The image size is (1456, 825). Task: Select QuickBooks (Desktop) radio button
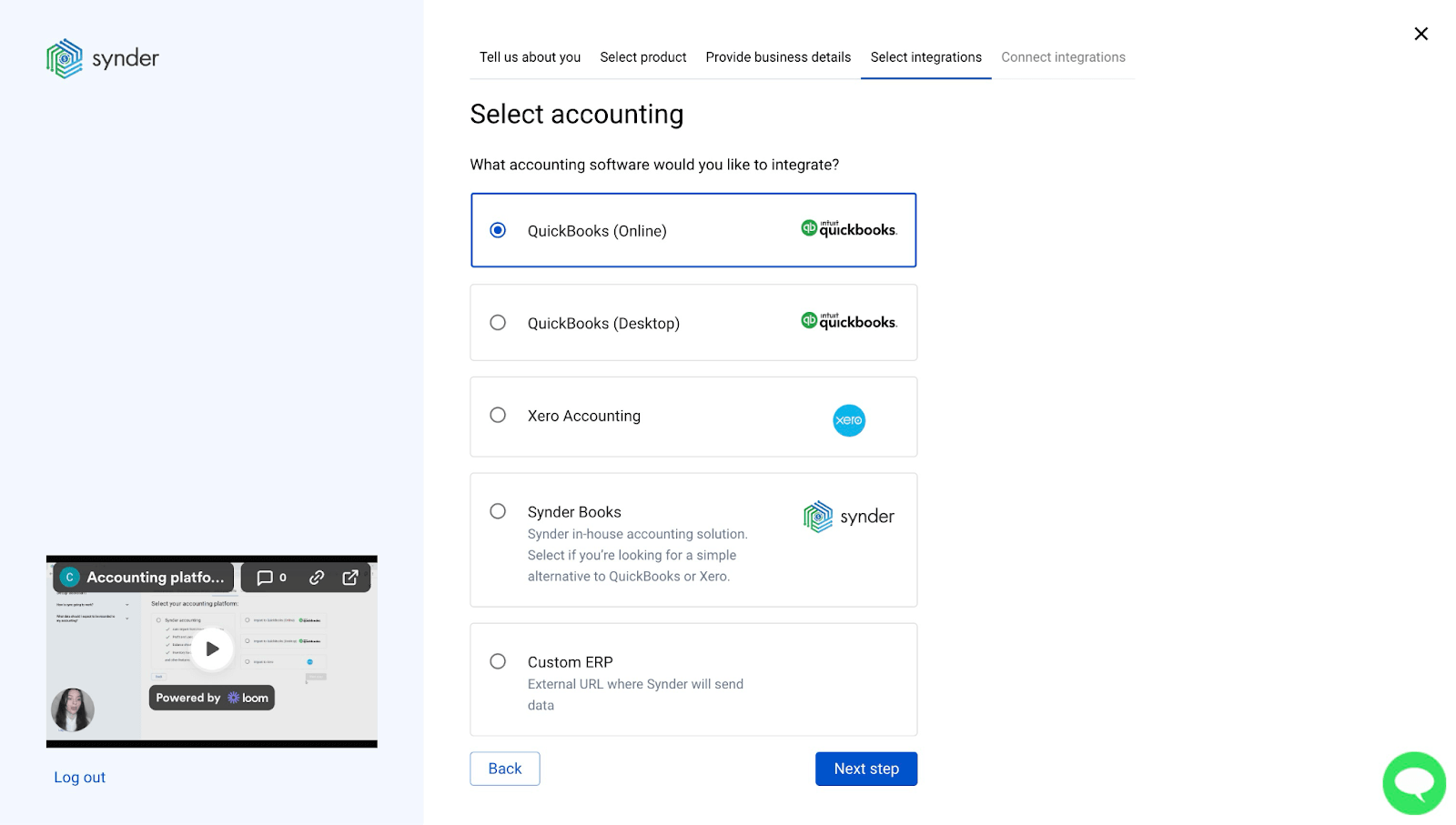point(498,323)
